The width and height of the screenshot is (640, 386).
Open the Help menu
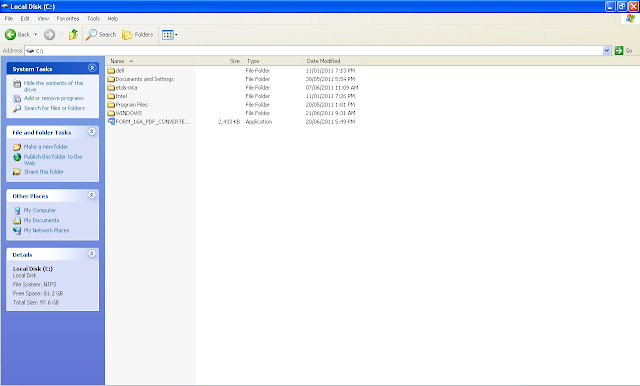(113, 18)
